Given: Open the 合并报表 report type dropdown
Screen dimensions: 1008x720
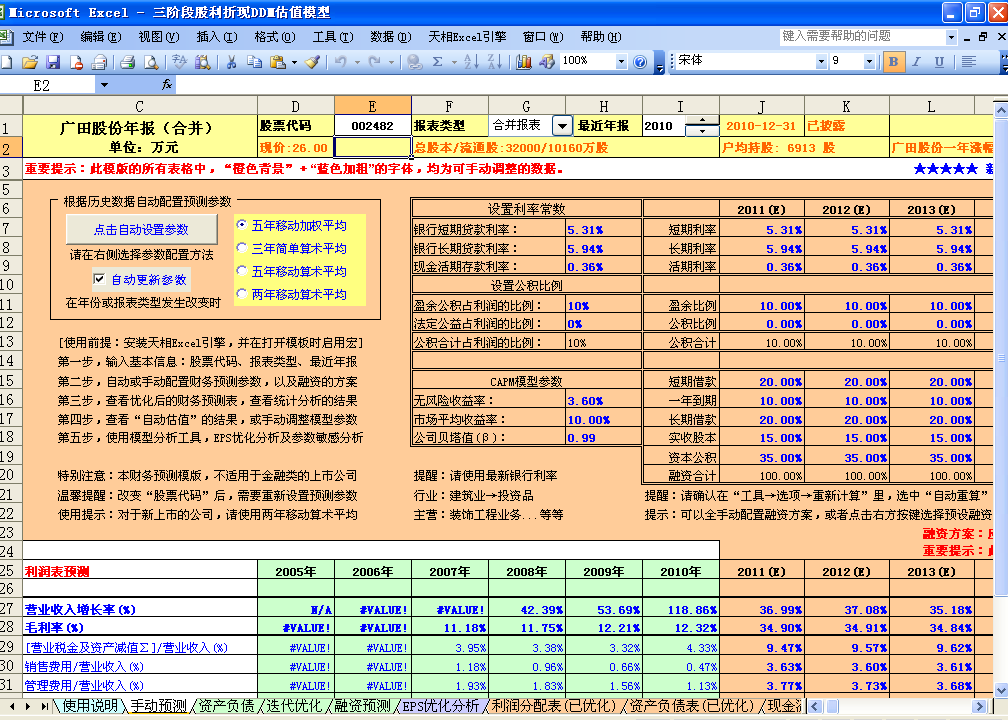Looking at the screenshot, I should 562,126.
